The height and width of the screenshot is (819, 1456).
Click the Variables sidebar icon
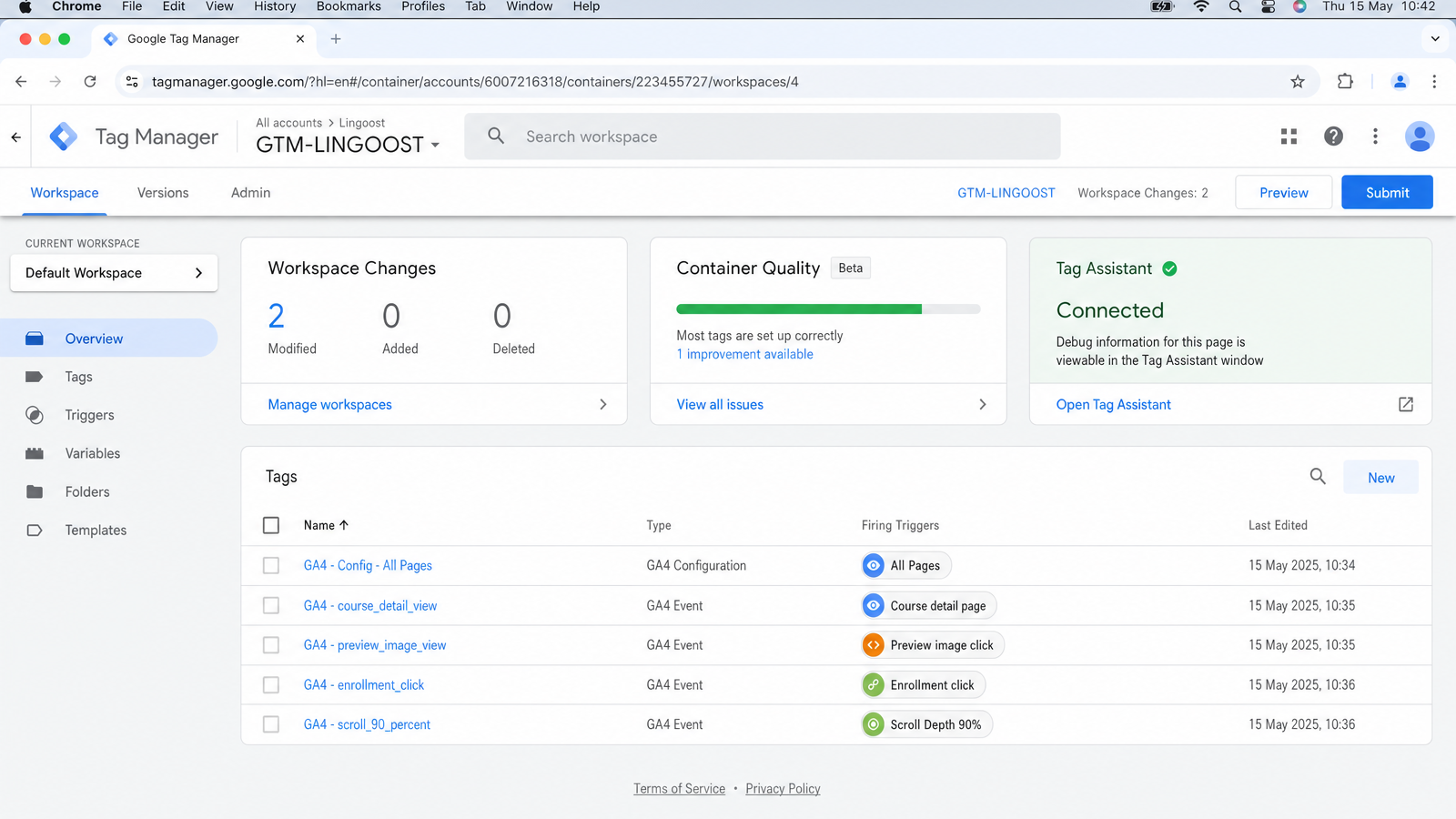(35, 453)
